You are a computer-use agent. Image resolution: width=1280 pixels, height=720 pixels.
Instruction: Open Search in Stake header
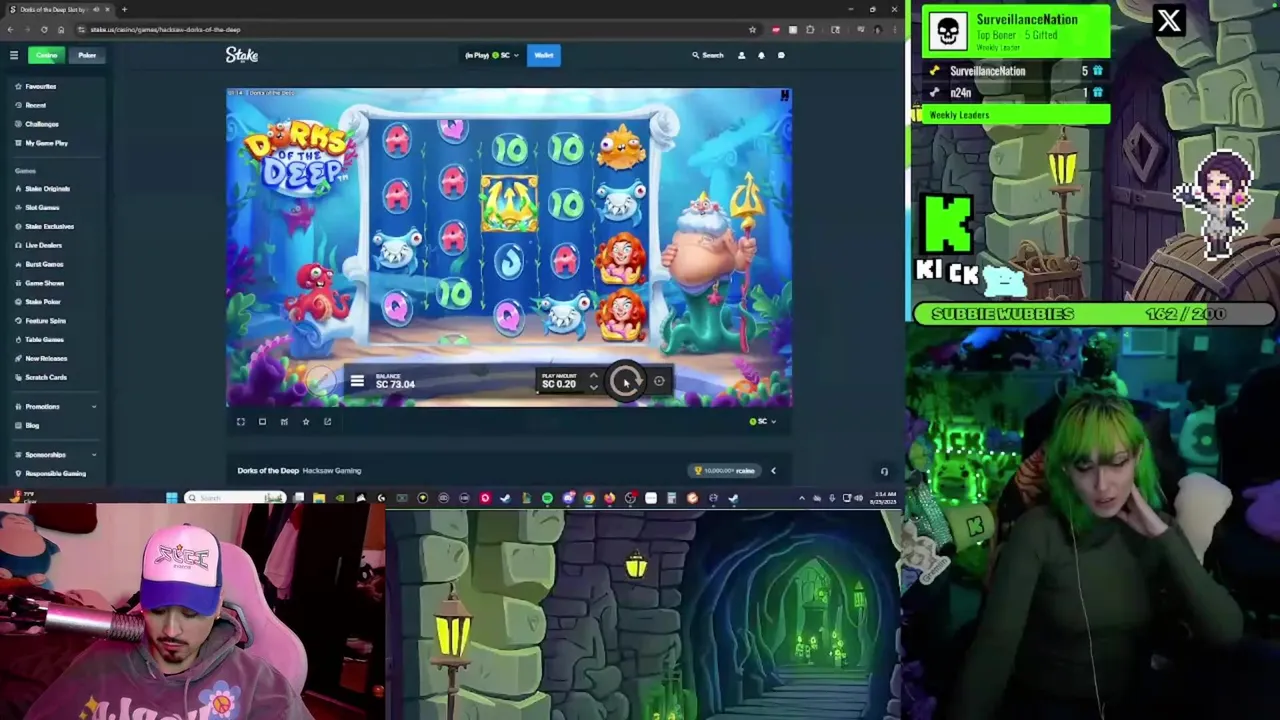[x=708, y=55]
